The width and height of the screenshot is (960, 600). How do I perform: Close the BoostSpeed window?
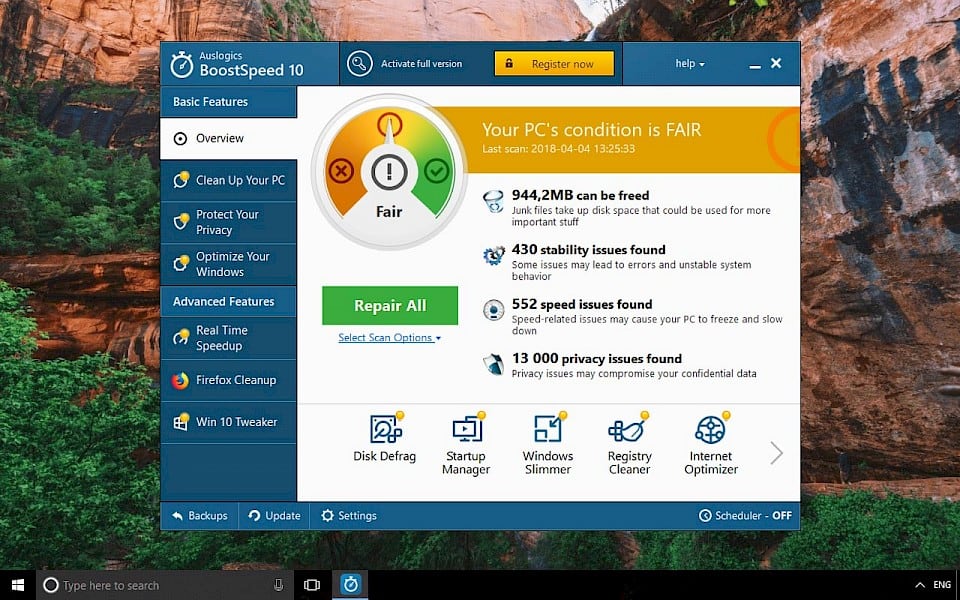coord(776,63)
